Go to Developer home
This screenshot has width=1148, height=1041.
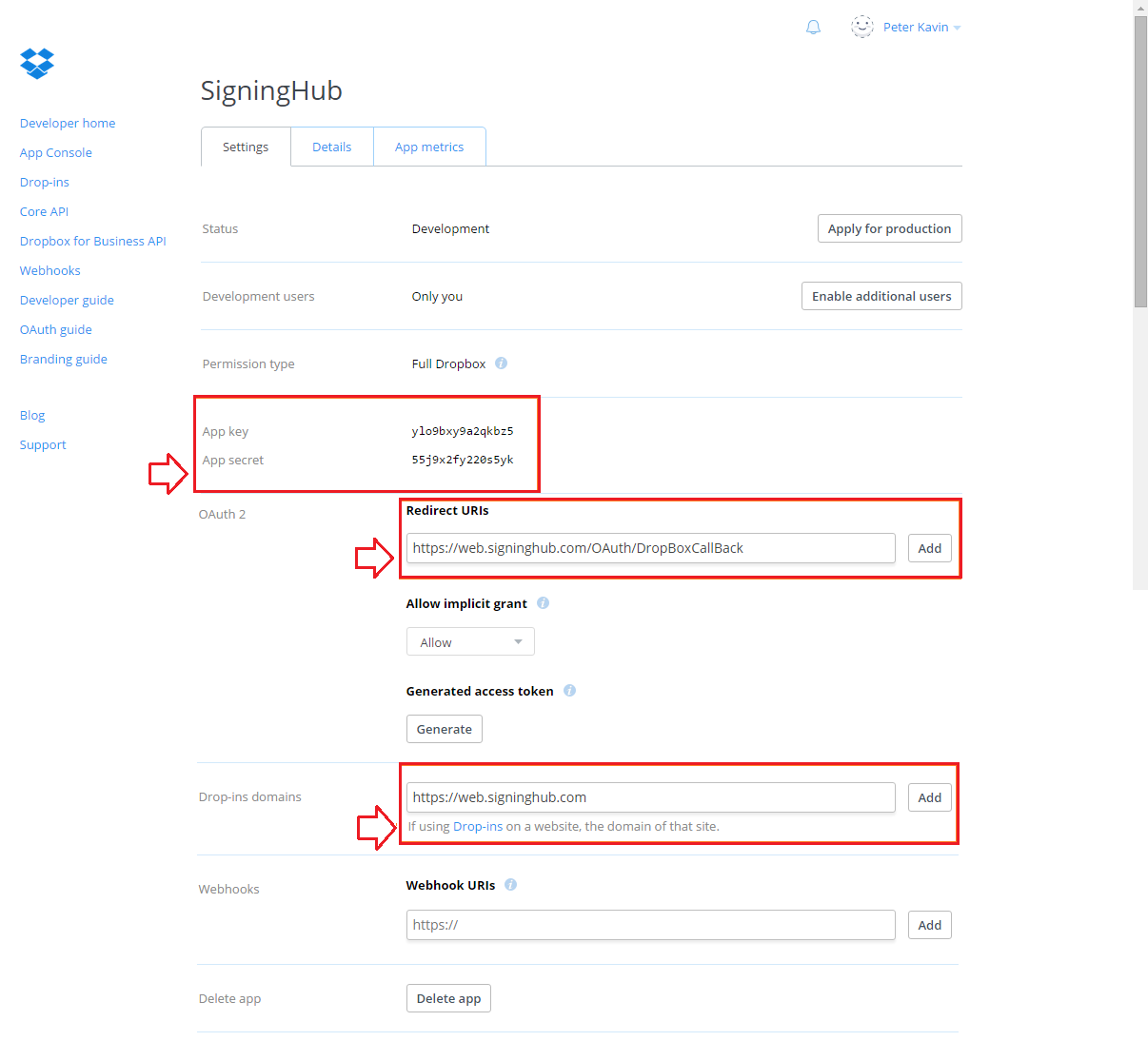(x=68, y=123)
